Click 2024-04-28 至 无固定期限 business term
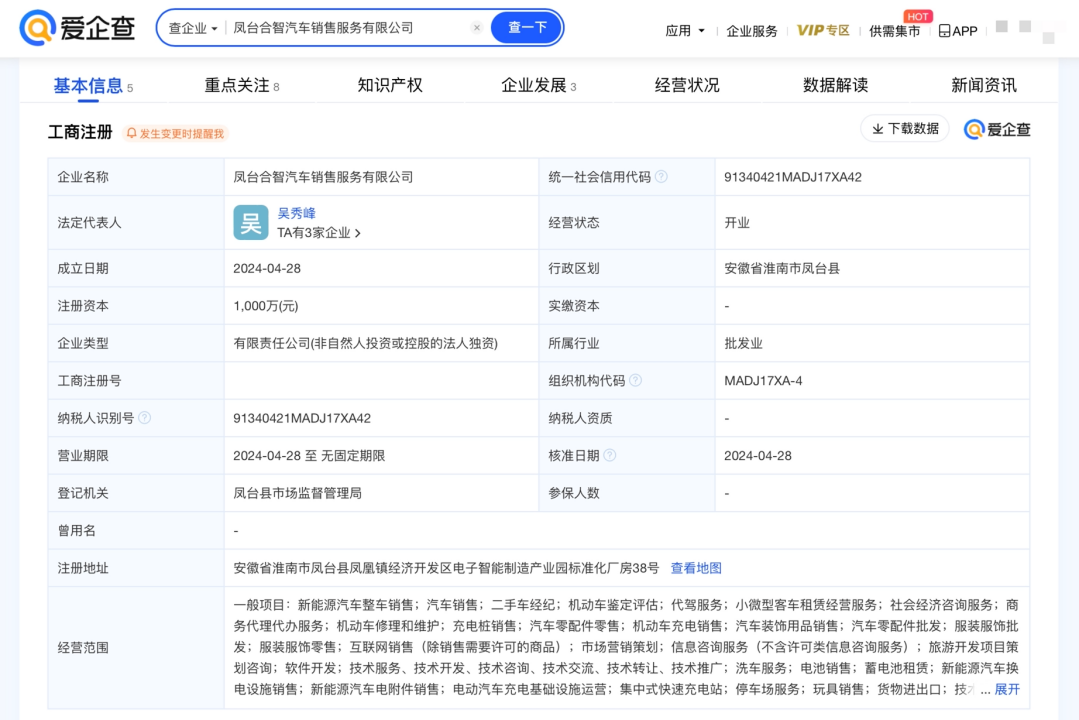 pyautogui.click(x=309, y=456)
